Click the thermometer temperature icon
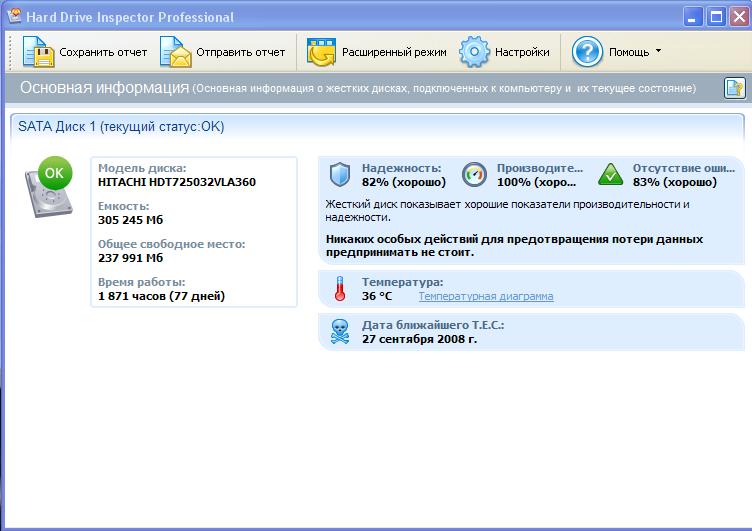The image size is (752, 531). point(340,289)
